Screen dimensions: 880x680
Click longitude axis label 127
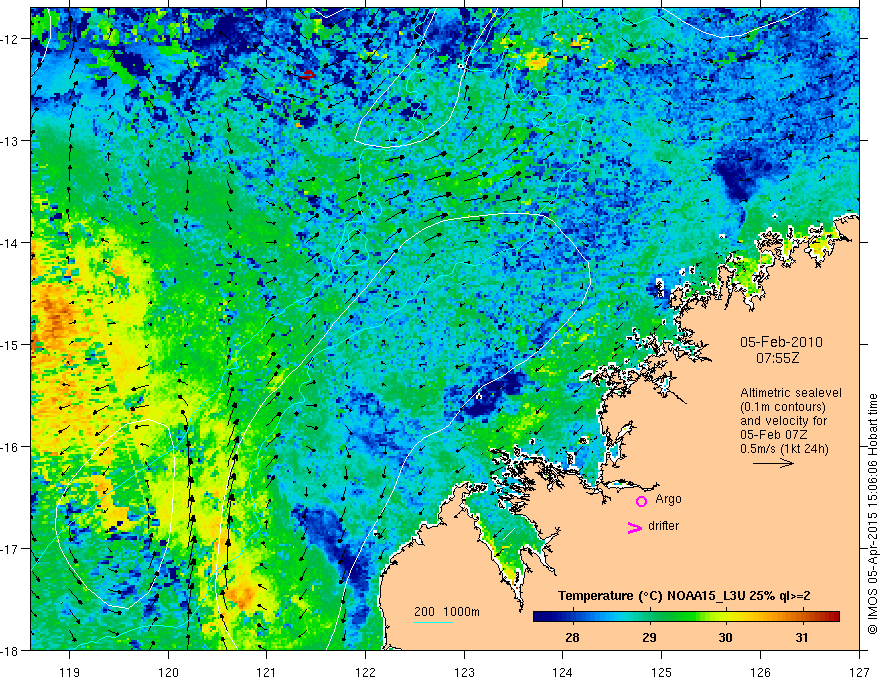coord(859,672)
